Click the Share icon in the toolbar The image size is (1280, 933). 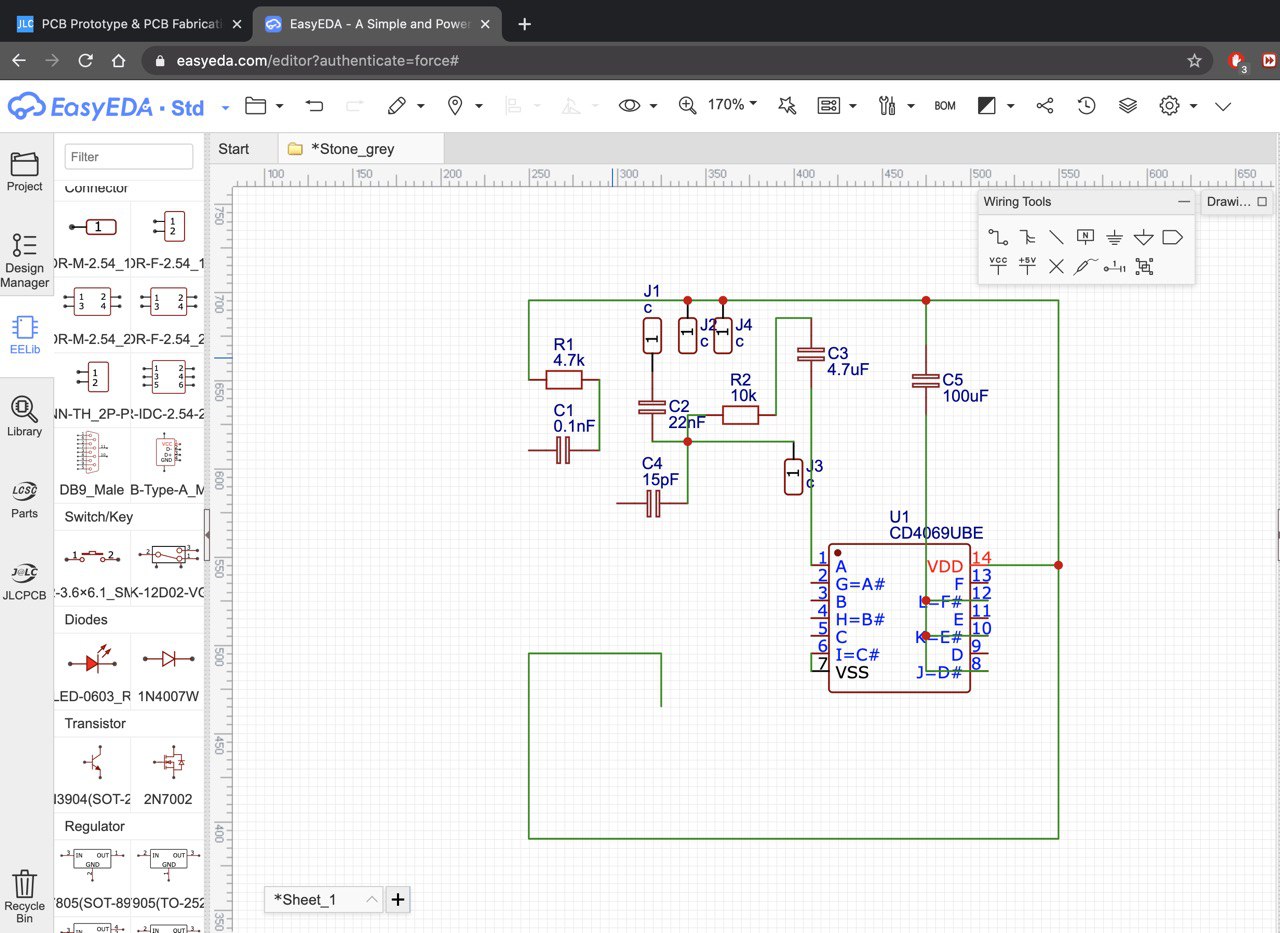click(x=1045, y=106)
